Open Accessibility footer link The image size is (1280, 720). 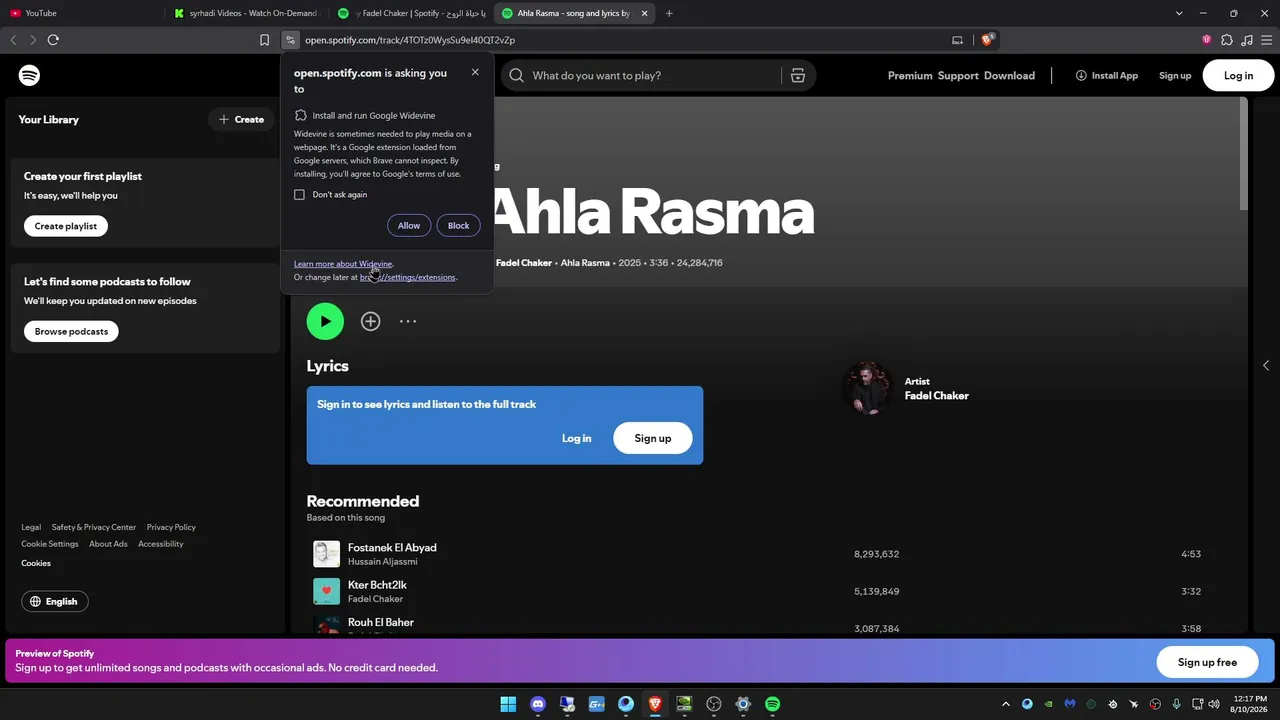[161, 544]
